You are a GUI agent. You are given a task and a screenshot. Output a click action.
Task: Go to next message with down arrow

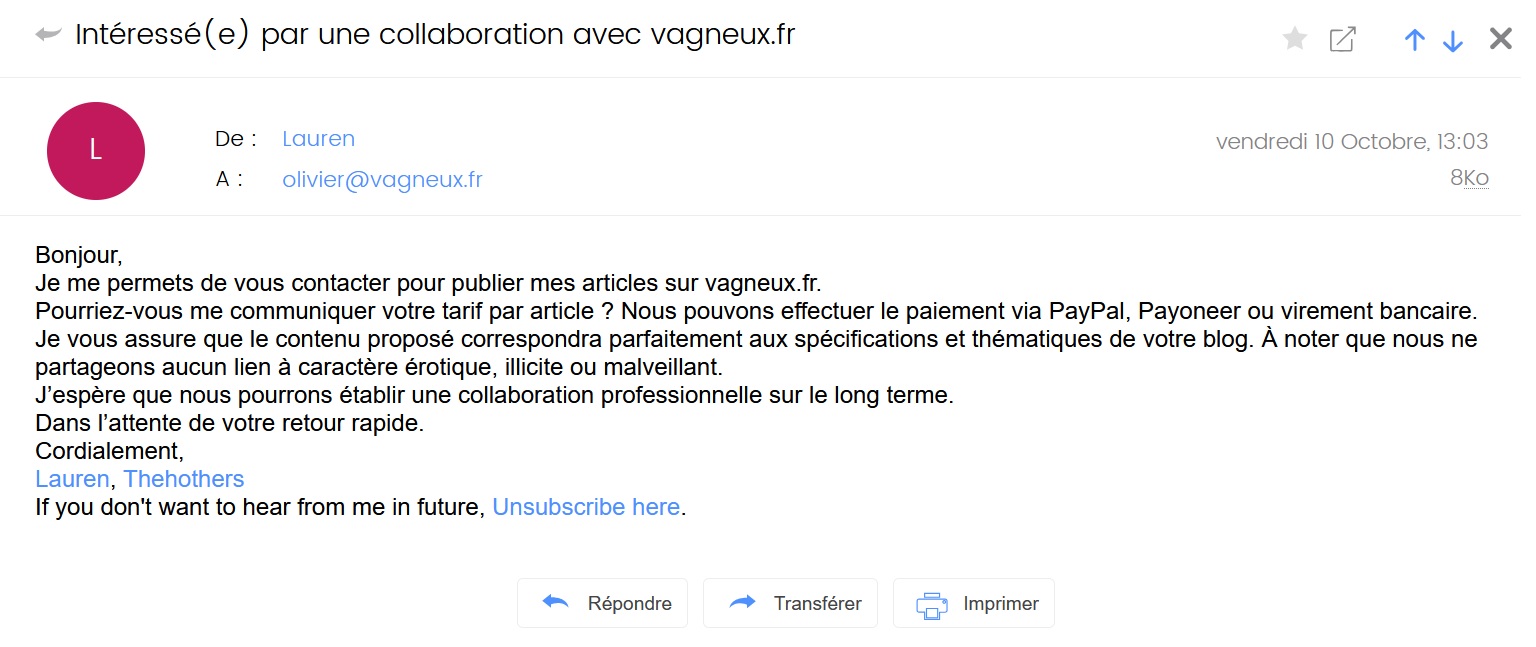[x=1453, y=40]
